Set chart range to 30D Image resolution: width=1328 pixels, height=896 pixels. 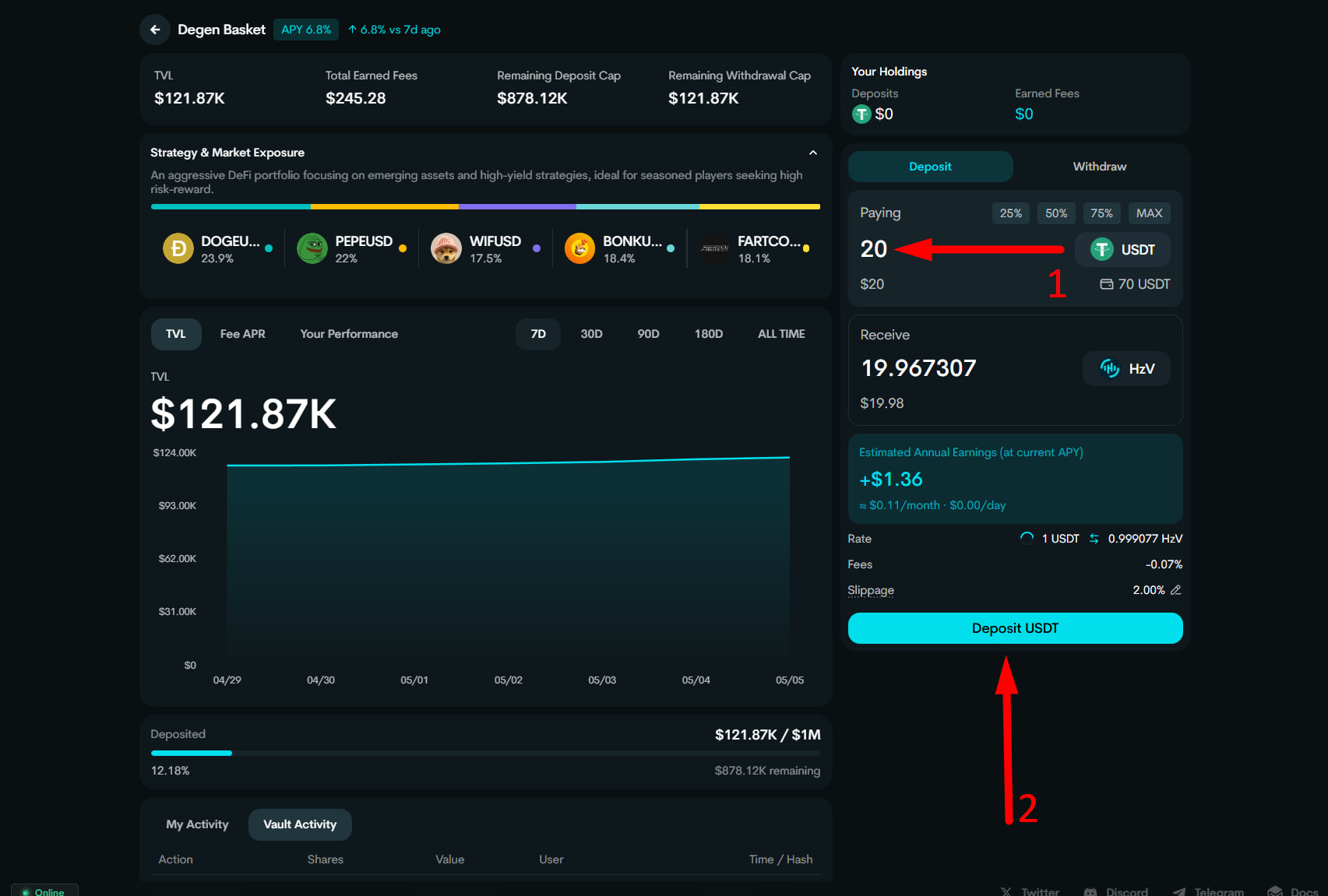coord(591,334)
